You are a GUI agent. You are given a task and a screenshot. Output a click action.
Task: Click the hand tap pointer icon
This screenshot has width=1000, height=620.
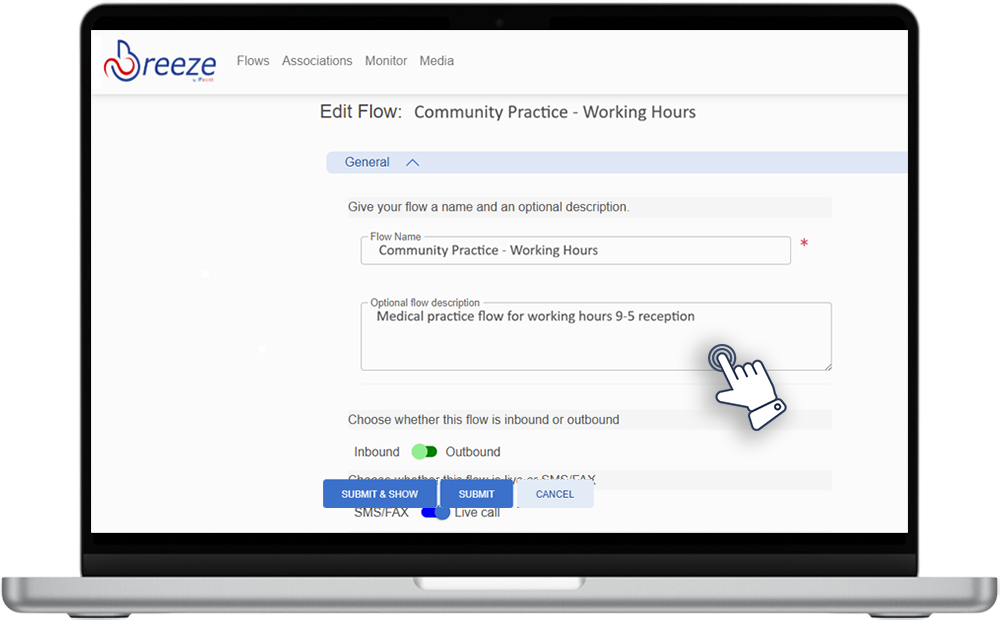click(745, 388)
